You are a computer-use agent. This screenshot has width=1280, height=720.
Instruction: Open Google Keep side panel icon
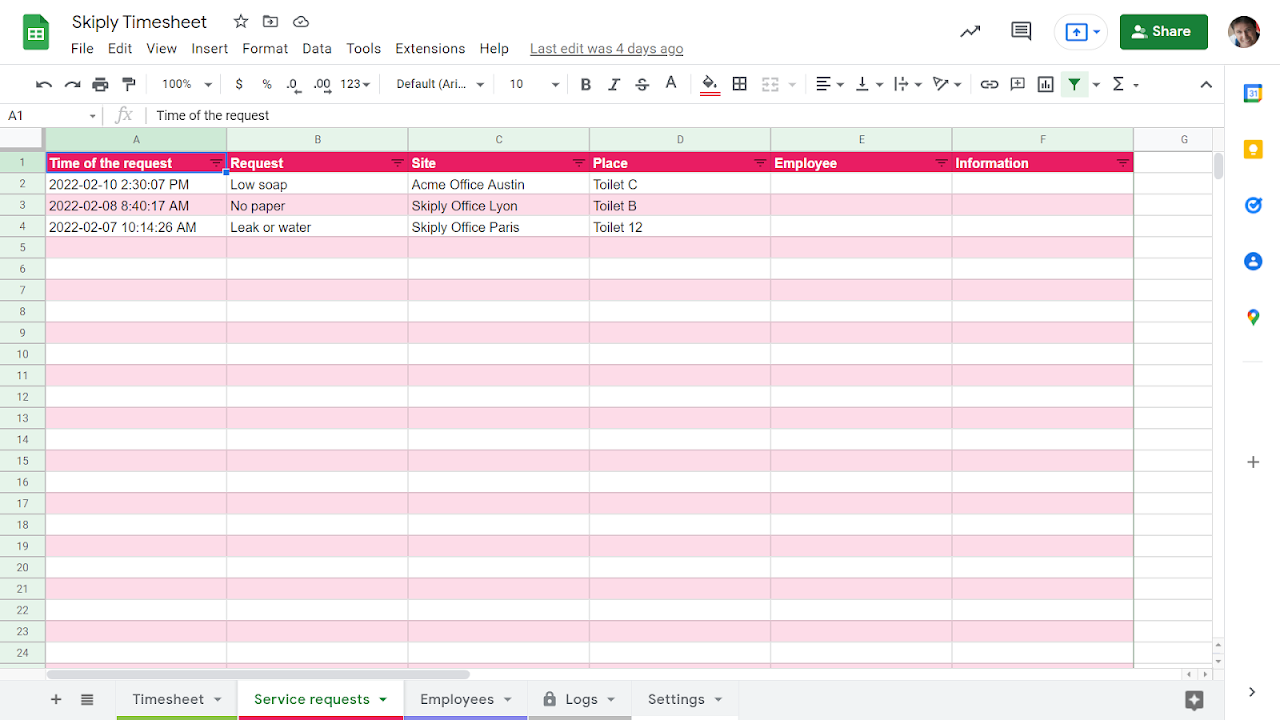(1253, 149)
